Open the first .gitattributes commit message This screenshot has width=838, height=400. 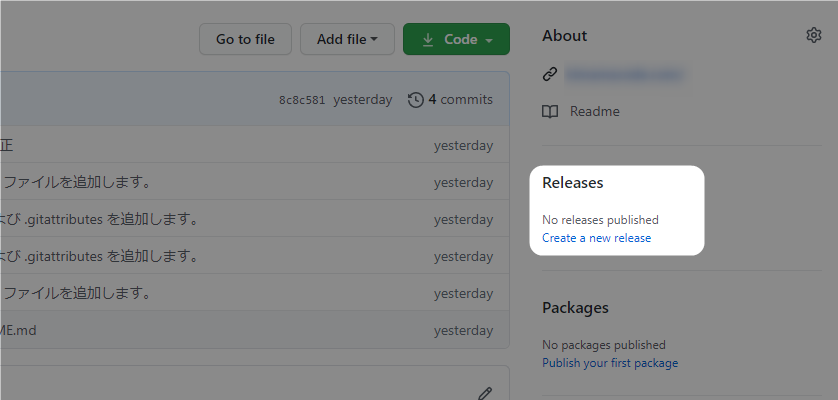[x=99, y=219]
